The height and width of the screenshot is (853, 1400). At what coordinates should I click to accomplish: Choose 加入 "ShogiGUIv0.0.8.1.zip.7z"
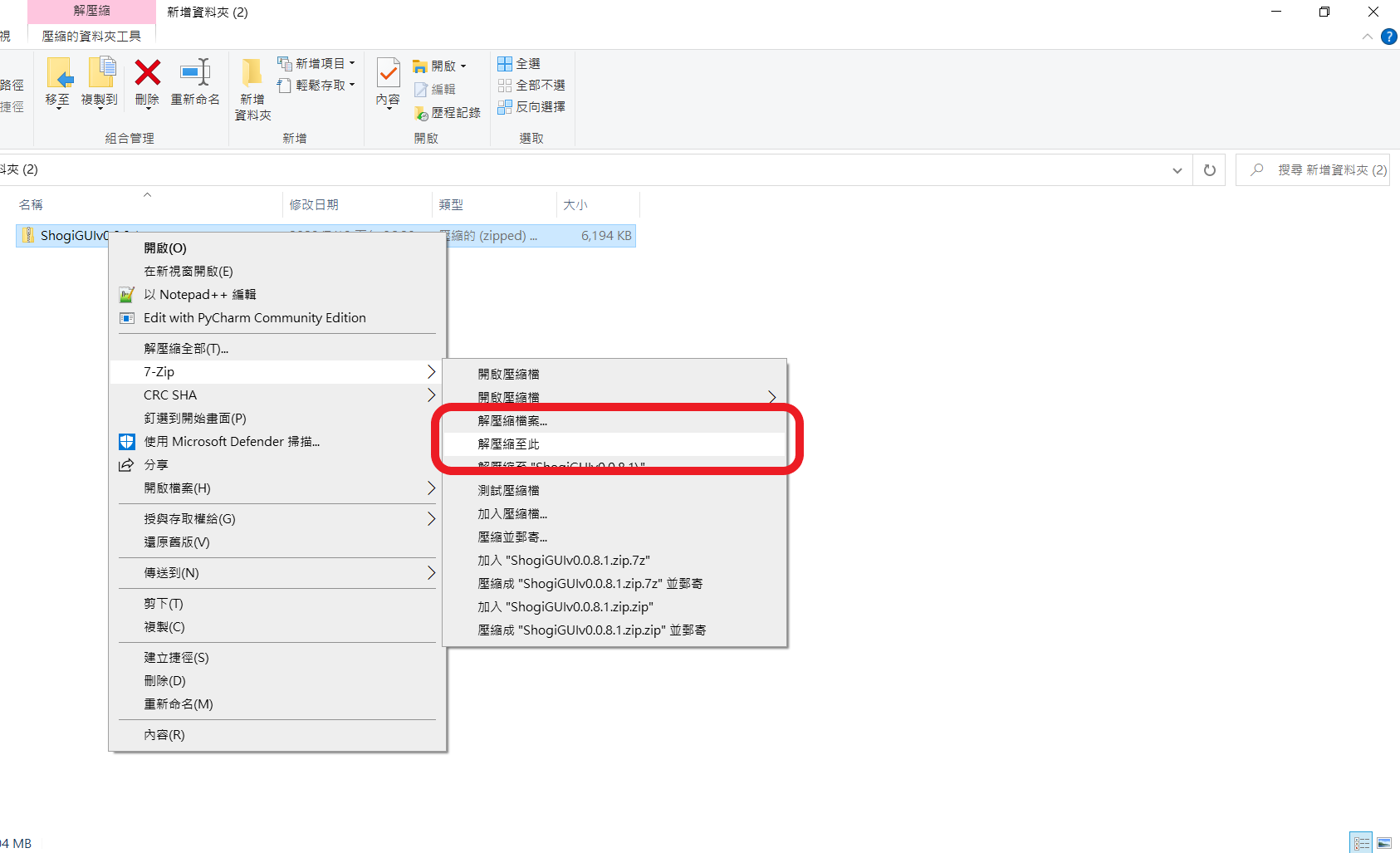(x=614, y=561)
